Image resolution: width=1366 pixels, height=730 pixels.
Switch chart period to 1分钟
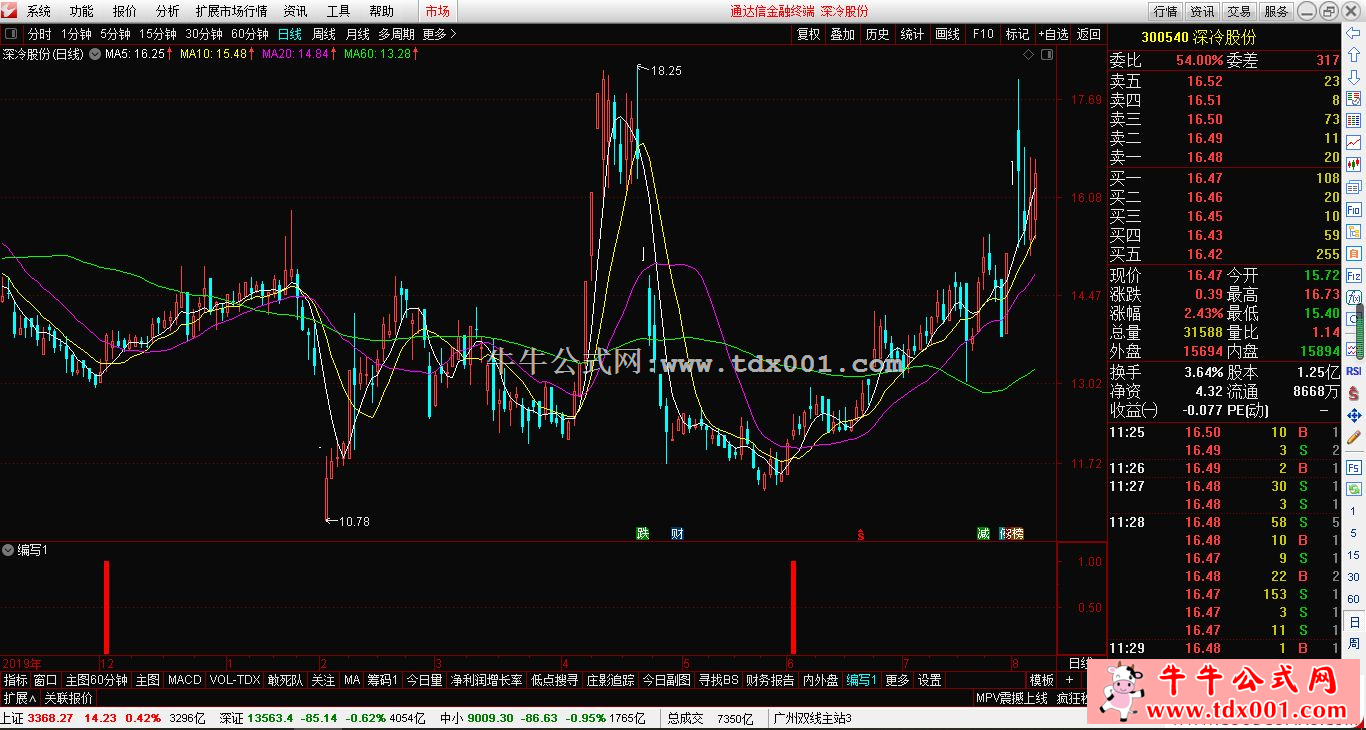coord(77,34)
